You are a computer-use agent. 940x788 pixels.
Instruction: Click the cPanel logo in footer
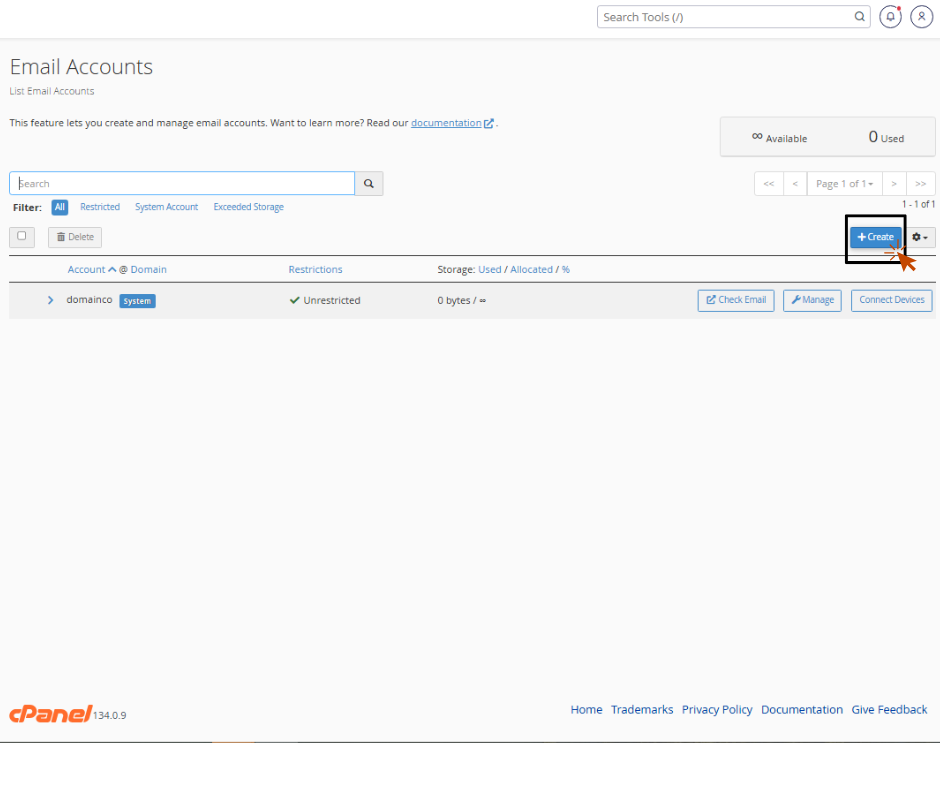point(50,713)
